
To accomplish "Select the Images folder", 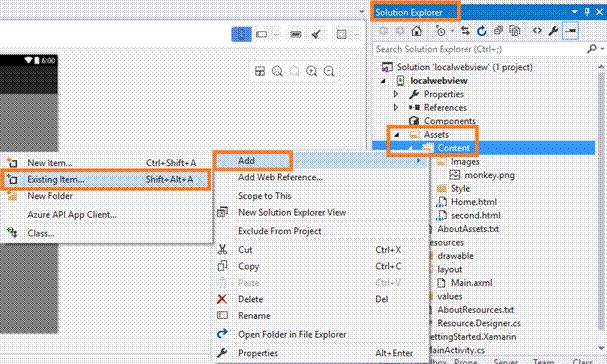I will point(465,161).
